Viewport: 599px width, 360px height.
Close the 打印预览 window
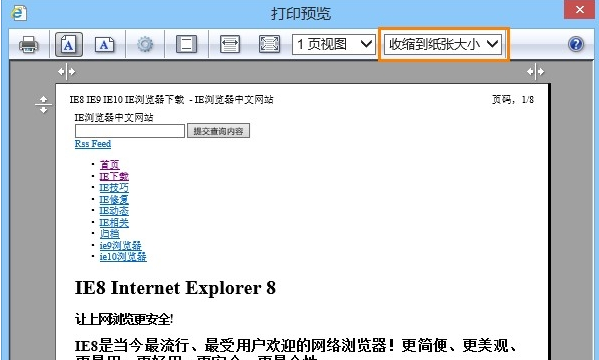(579, 10)
